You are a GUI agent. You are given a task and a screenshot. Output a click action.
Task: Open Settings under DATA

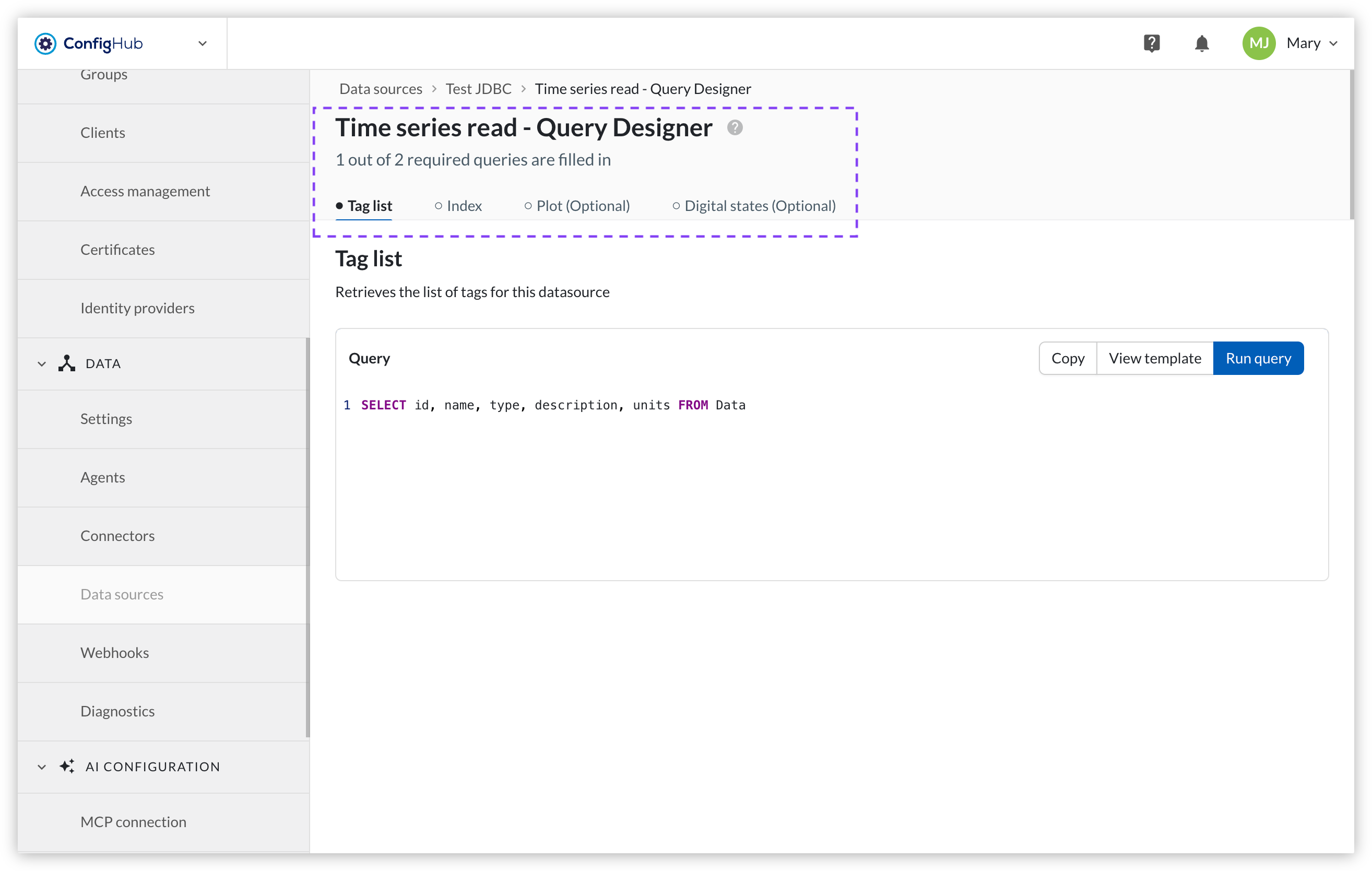[x=163, y=419]
